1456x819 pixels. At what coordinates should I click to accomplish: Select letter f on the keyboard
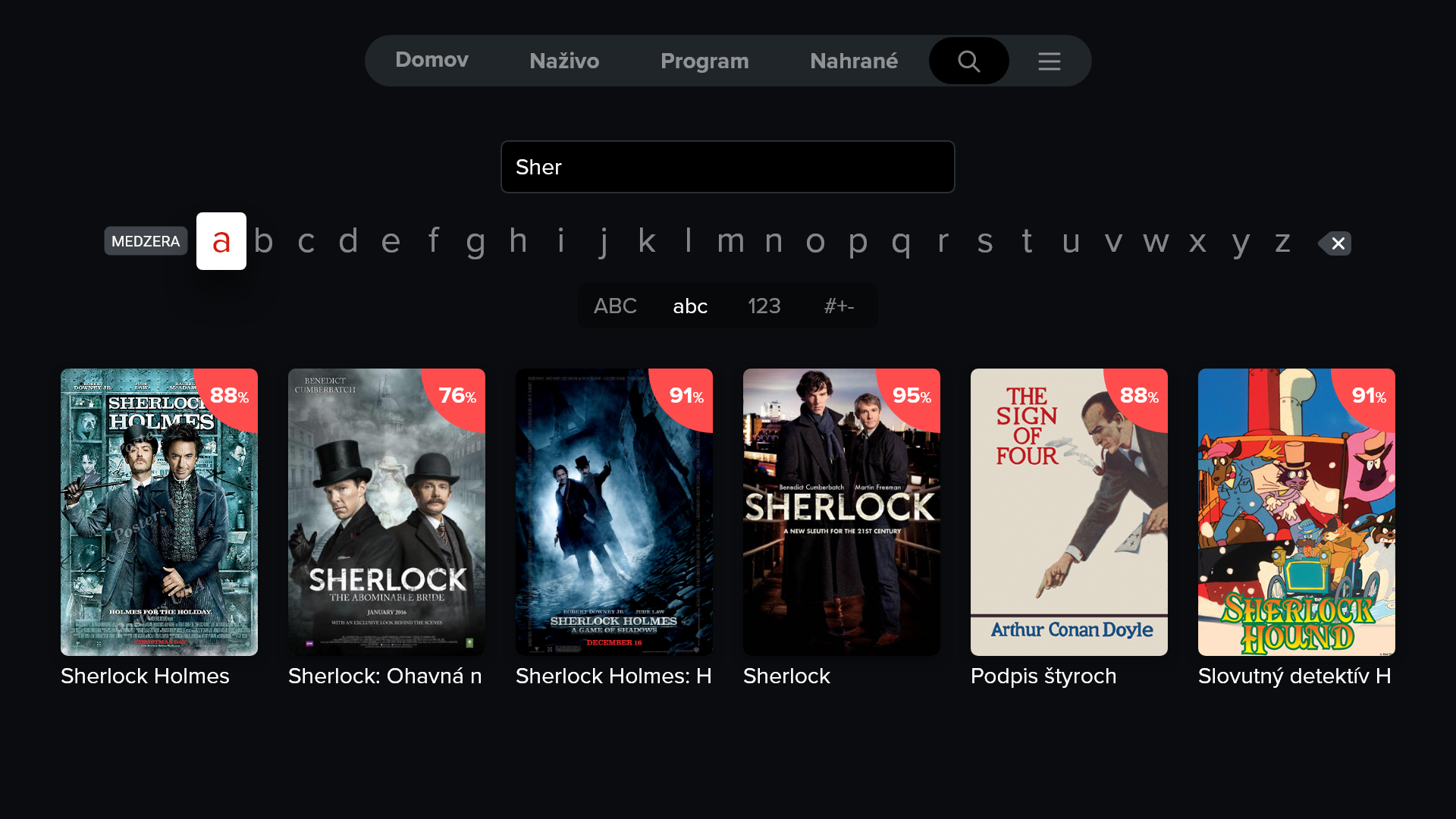tap(433, 241)
